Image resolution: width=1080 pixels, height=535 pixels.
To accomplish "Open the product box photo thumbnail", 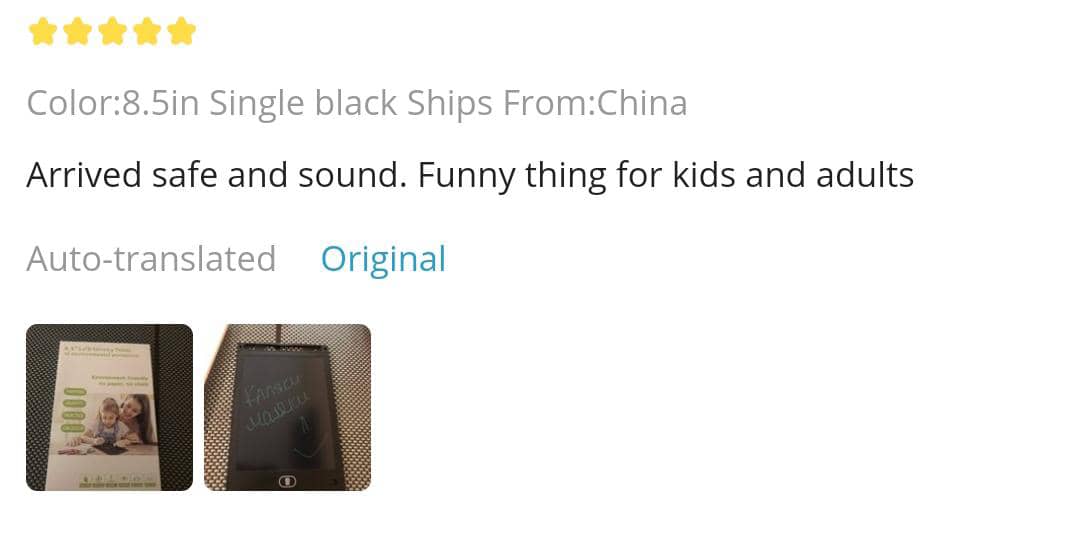I will point(109,407).
